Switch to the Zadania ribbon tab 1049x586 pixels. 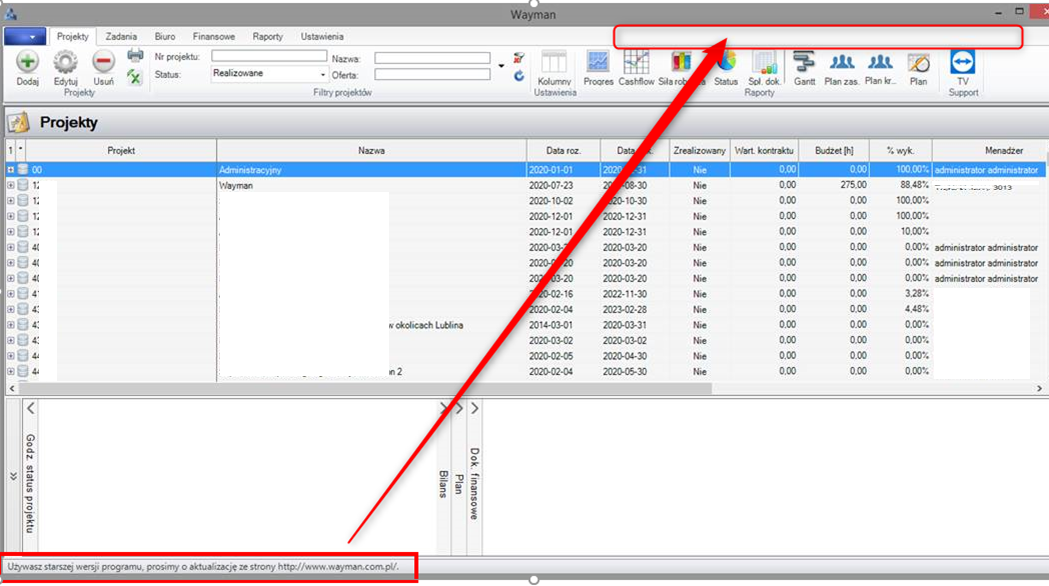click(x=121, y=37)
